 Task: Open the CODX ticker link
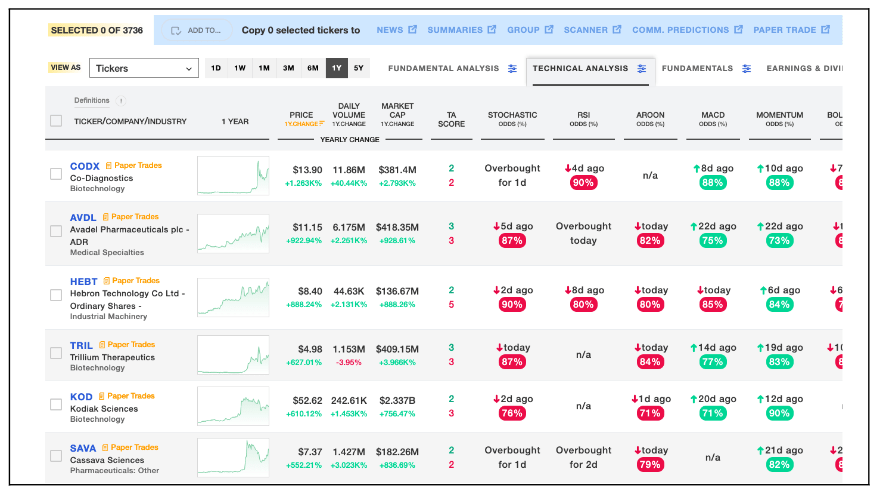click(84, 166)
